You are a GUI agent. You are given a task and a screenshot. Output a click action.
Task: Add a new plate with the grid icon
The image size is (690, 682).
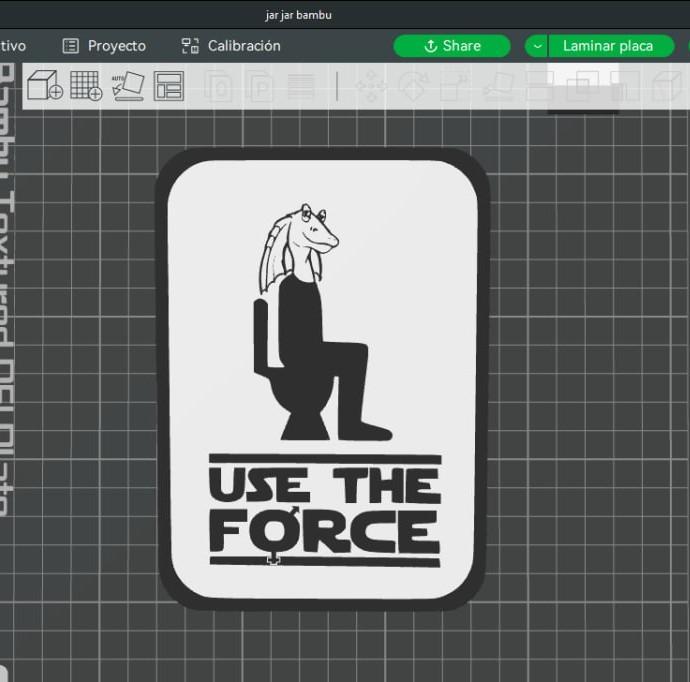click(86, 86)
